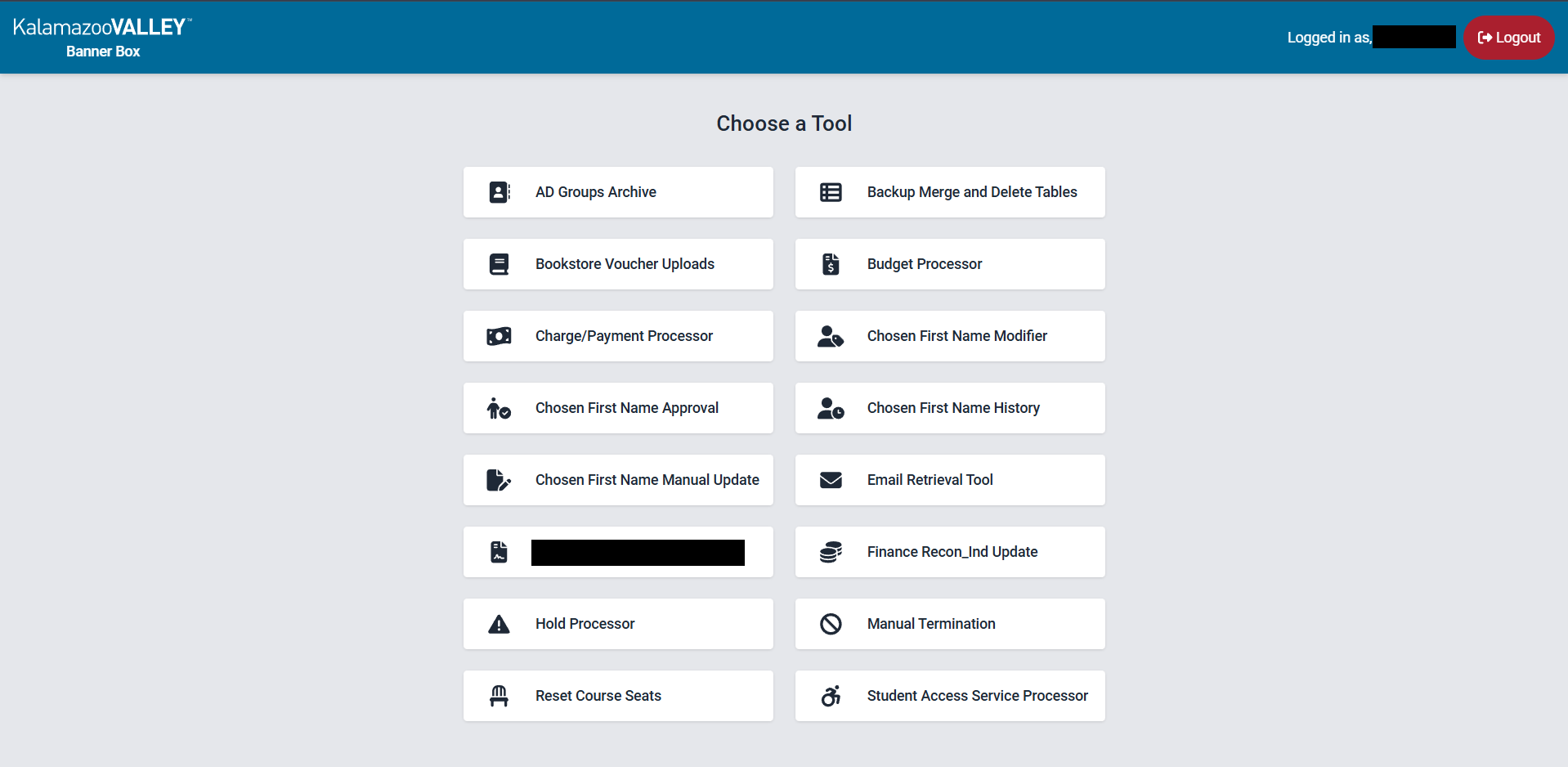1568x767 pixels.
Task: Click the AD Groups Archive address-book icon
Action: [x=499, y=192]
